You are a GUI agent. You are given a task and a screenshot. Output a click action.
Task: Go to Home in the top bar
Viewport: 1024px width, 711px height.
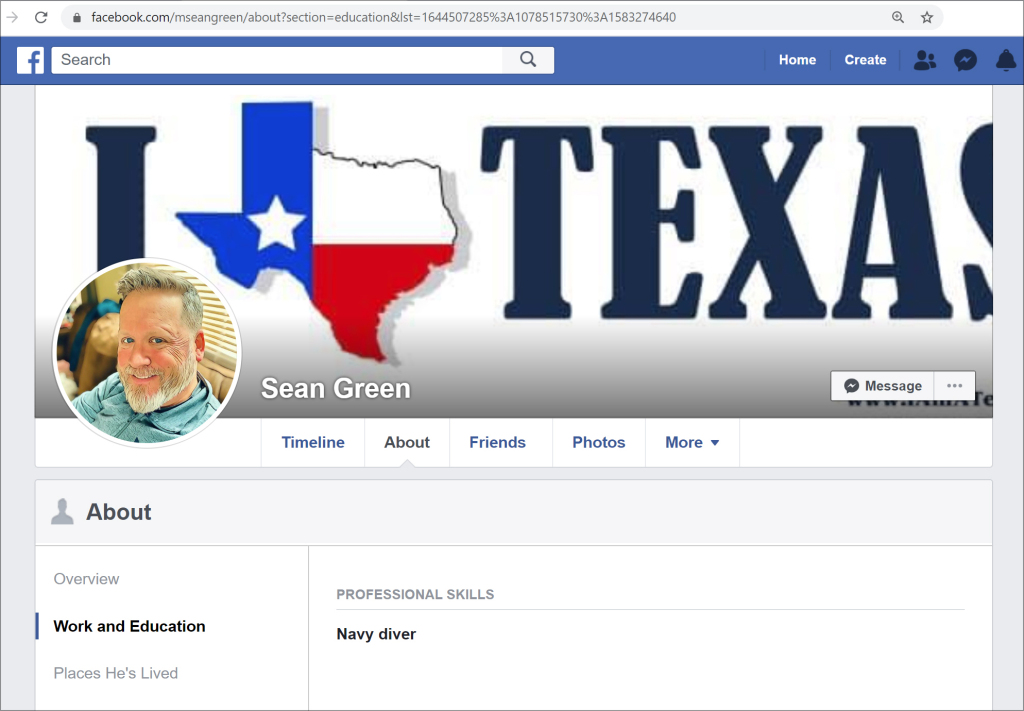[x=797, y=60]
